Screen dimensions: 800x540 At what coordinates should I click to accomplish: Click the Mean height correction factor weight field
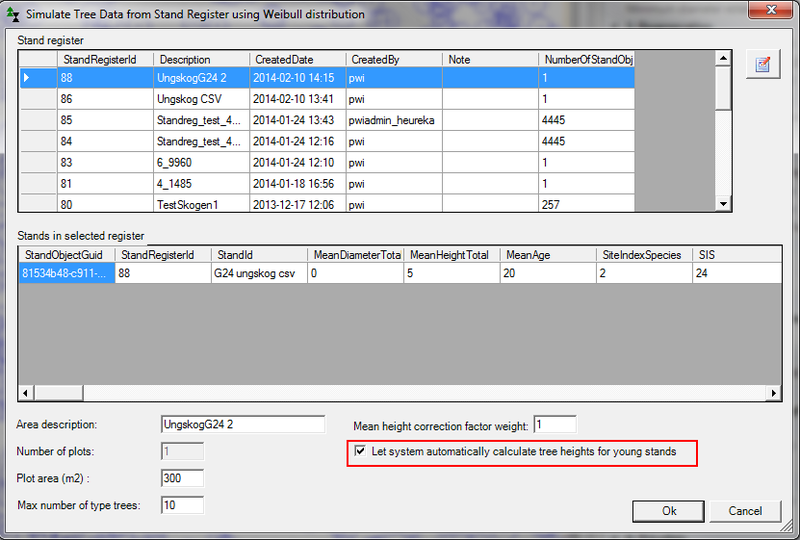pyautogui.click(x=554, y=425)
